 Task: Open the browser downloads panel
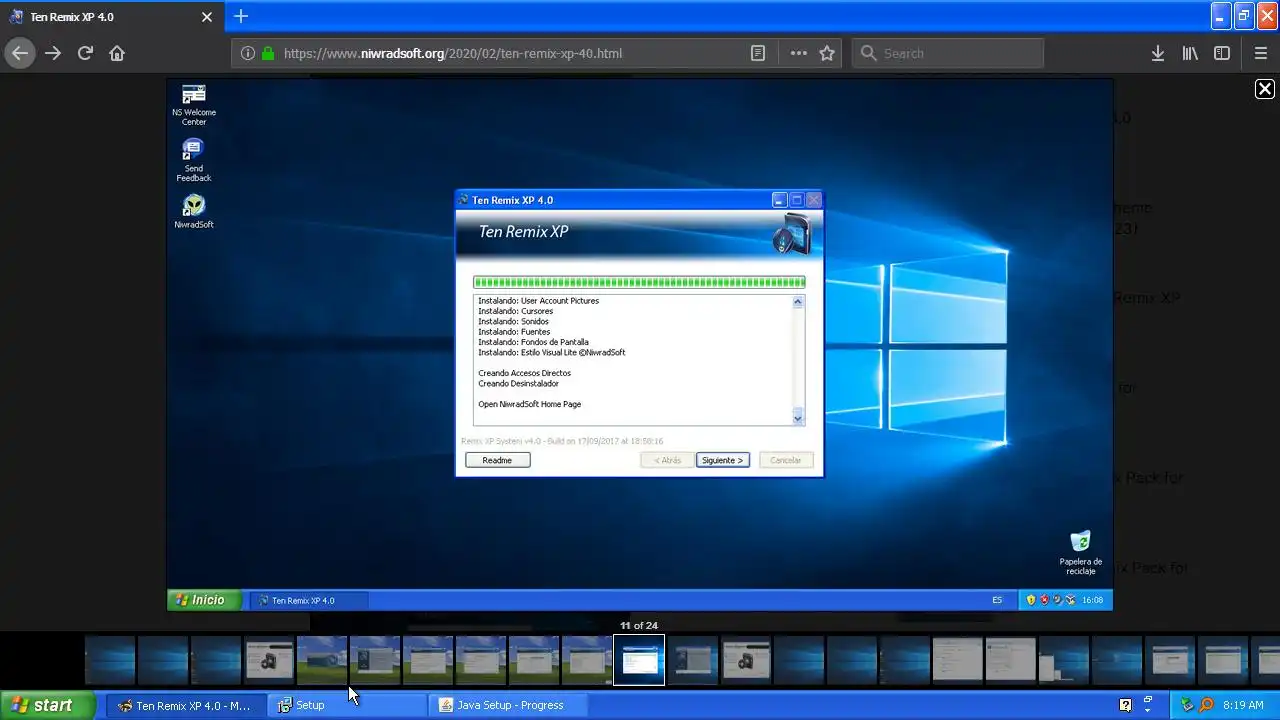pyautogui.click(x=1157, y=53)
